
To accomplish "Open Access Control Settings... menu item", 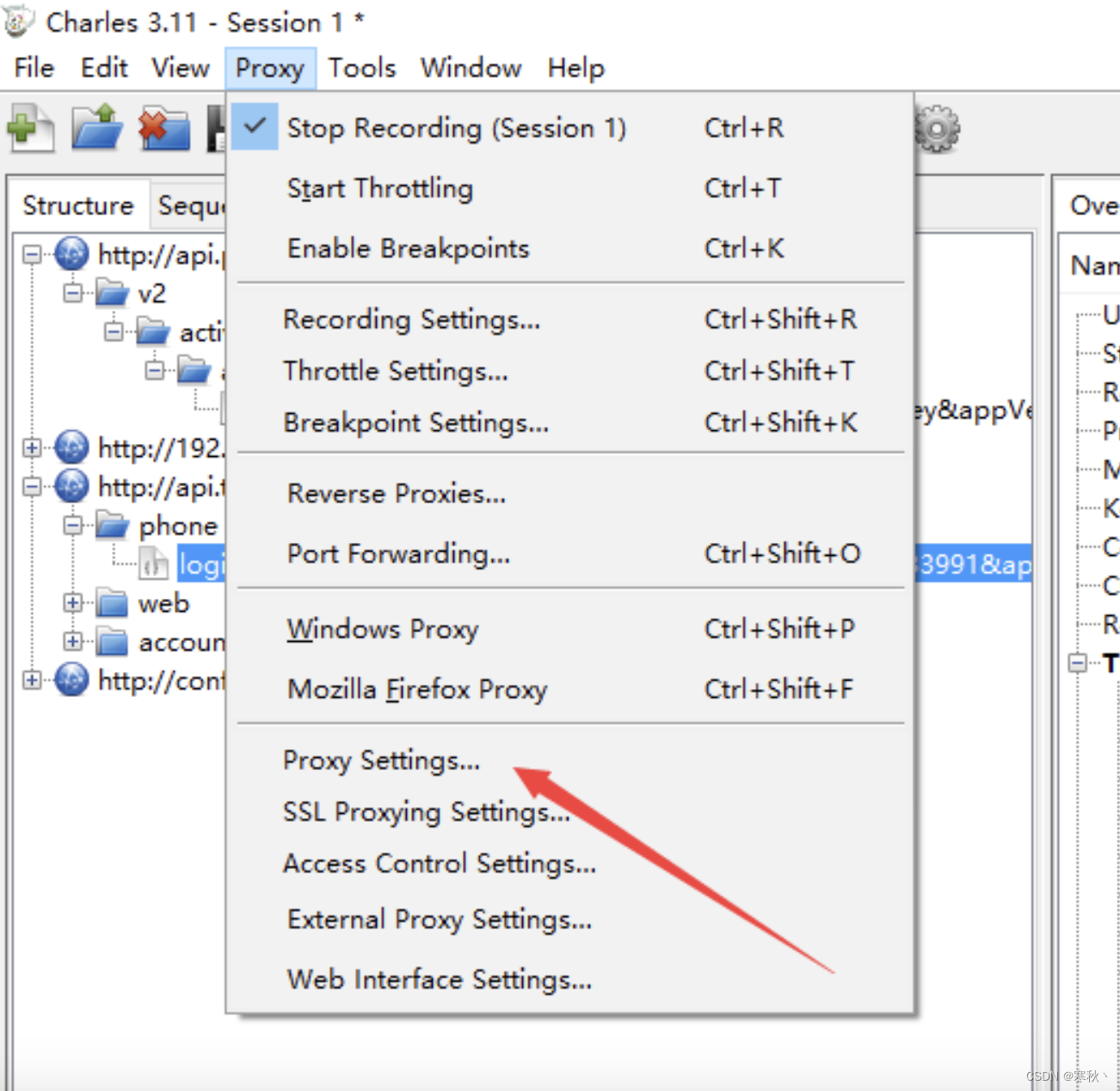I will [569, 863].
